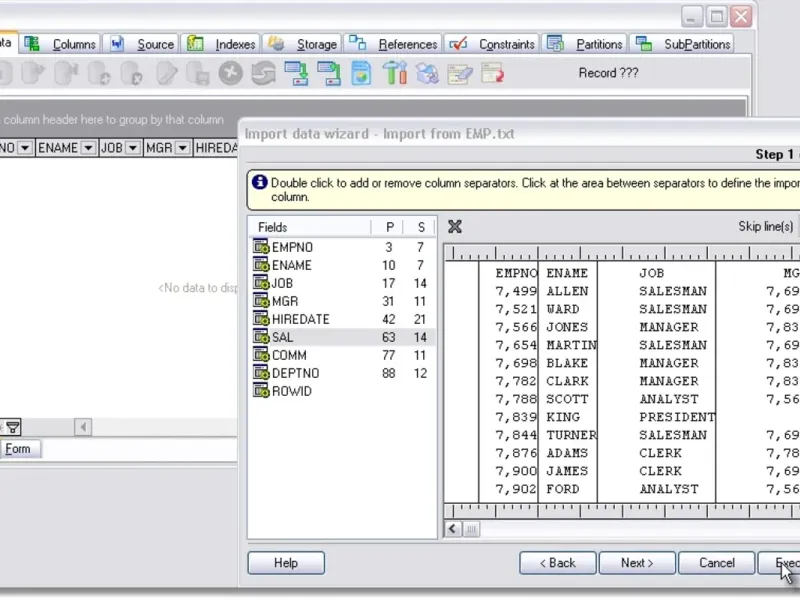Screen dimensions: 800x600
Task: Select the EMPNO field row
Action: click(x=342, y=247)
